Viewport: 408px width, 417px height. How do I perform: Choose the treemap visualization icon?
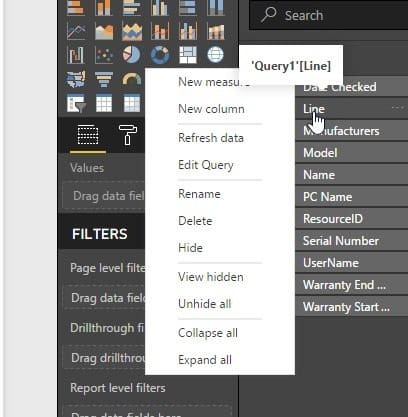(188, 55)
